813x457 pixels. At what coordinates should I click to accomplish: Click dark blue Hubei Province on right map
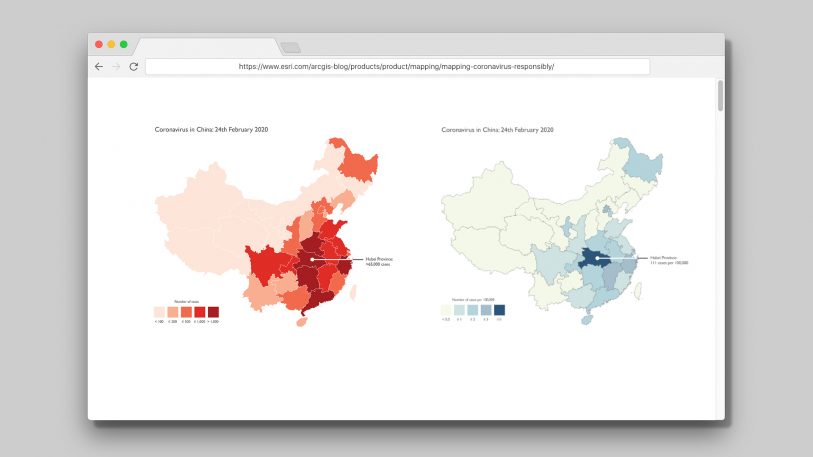590,257
